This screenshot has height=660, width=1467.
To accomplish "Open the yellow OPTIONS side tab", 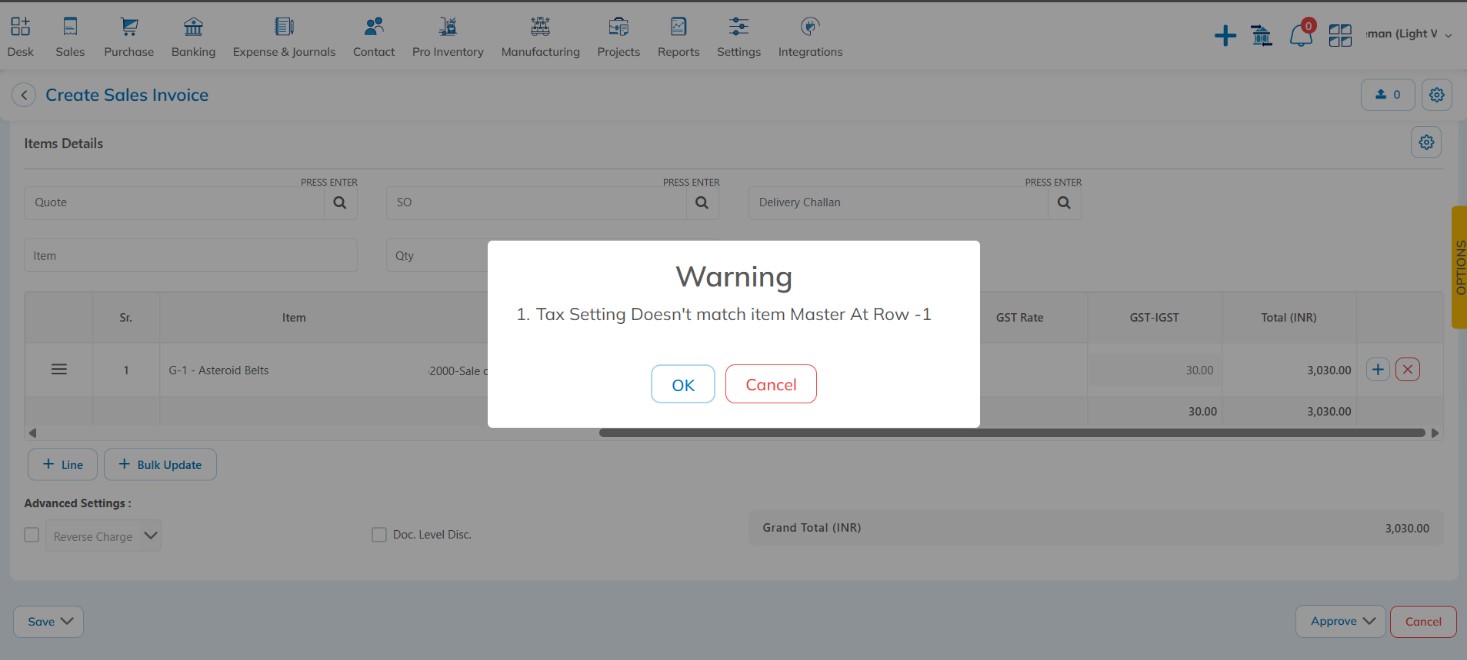I will 1459,267.
